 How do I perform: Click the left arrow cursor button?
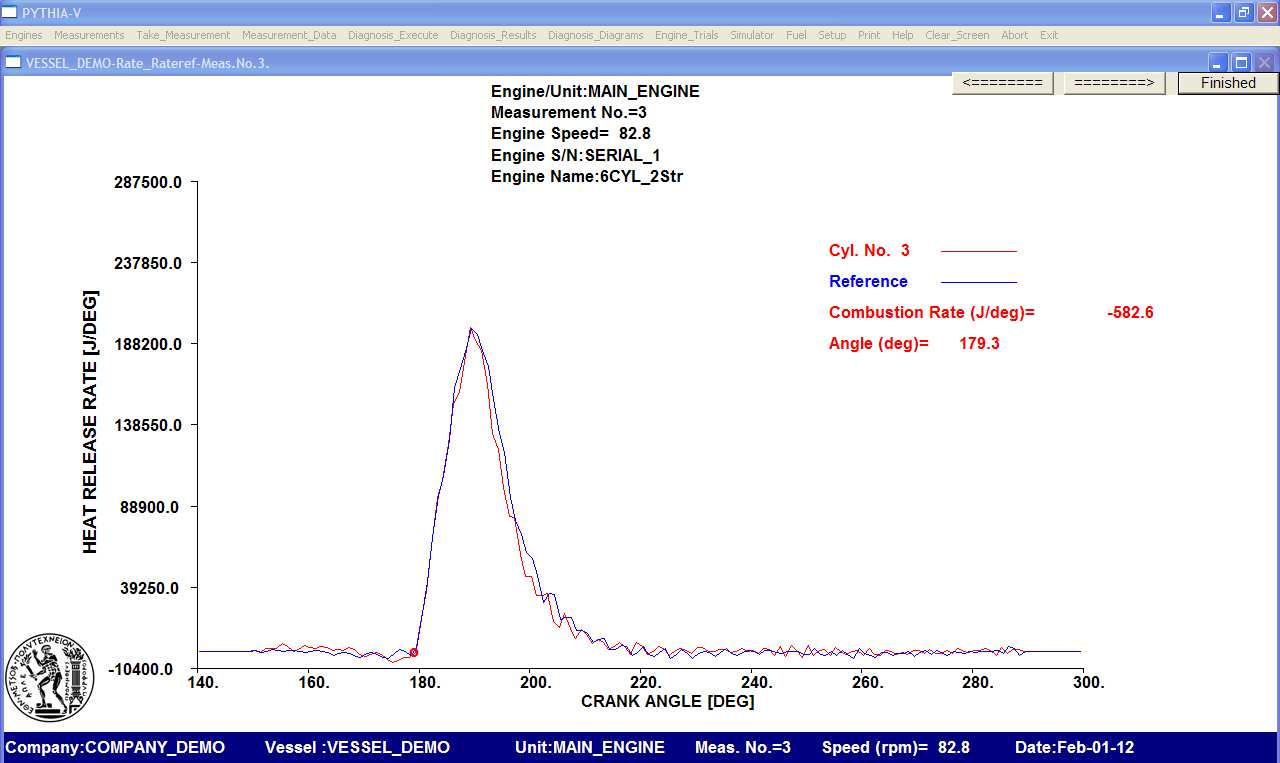click(x=1003, y=83)
